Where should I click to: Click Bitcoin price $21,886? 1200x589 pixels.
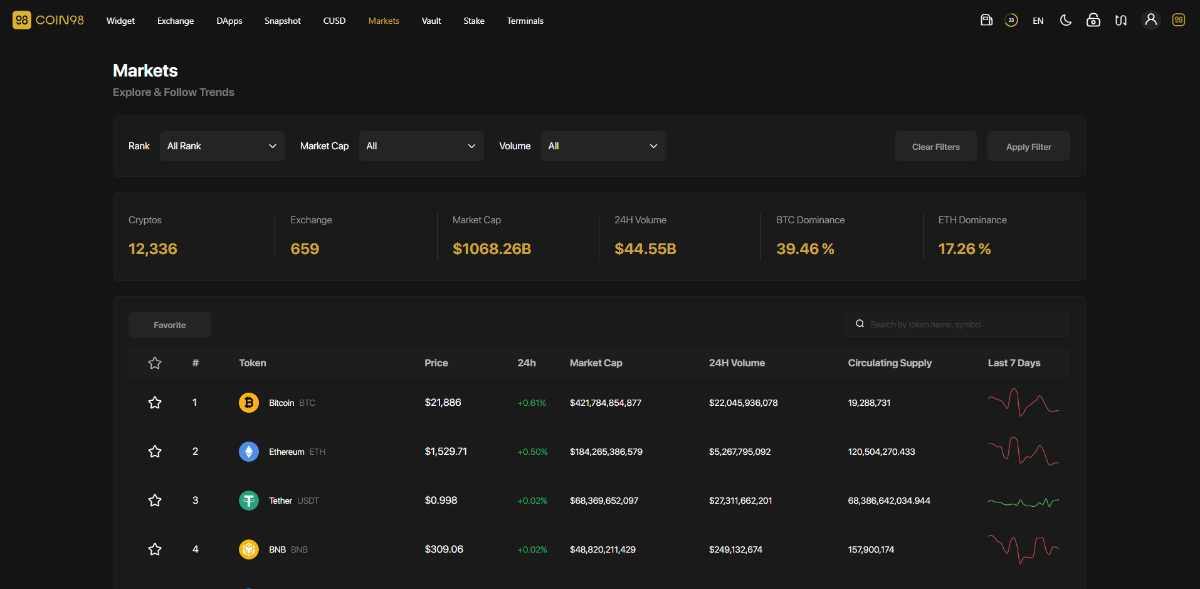(x=443, y=402)
